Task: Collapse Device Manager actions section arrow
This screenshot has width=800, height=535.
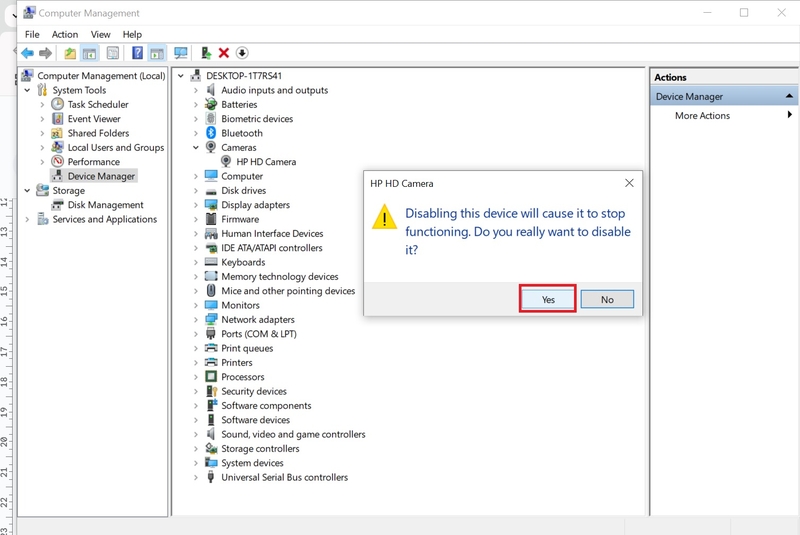Action: click(789, 96)
